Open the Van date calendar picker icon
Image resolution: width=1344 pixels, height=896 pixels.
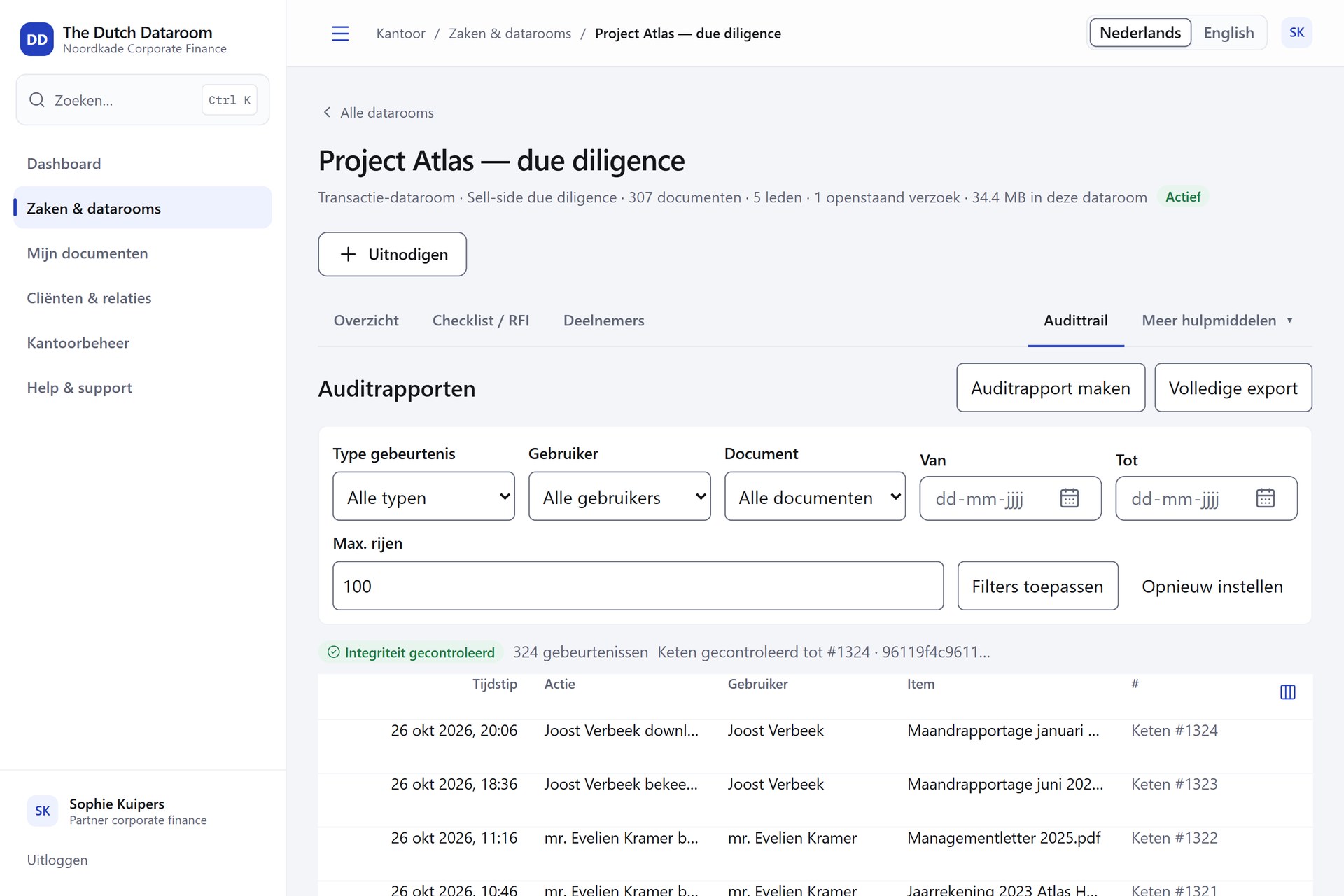[1069, 498]
